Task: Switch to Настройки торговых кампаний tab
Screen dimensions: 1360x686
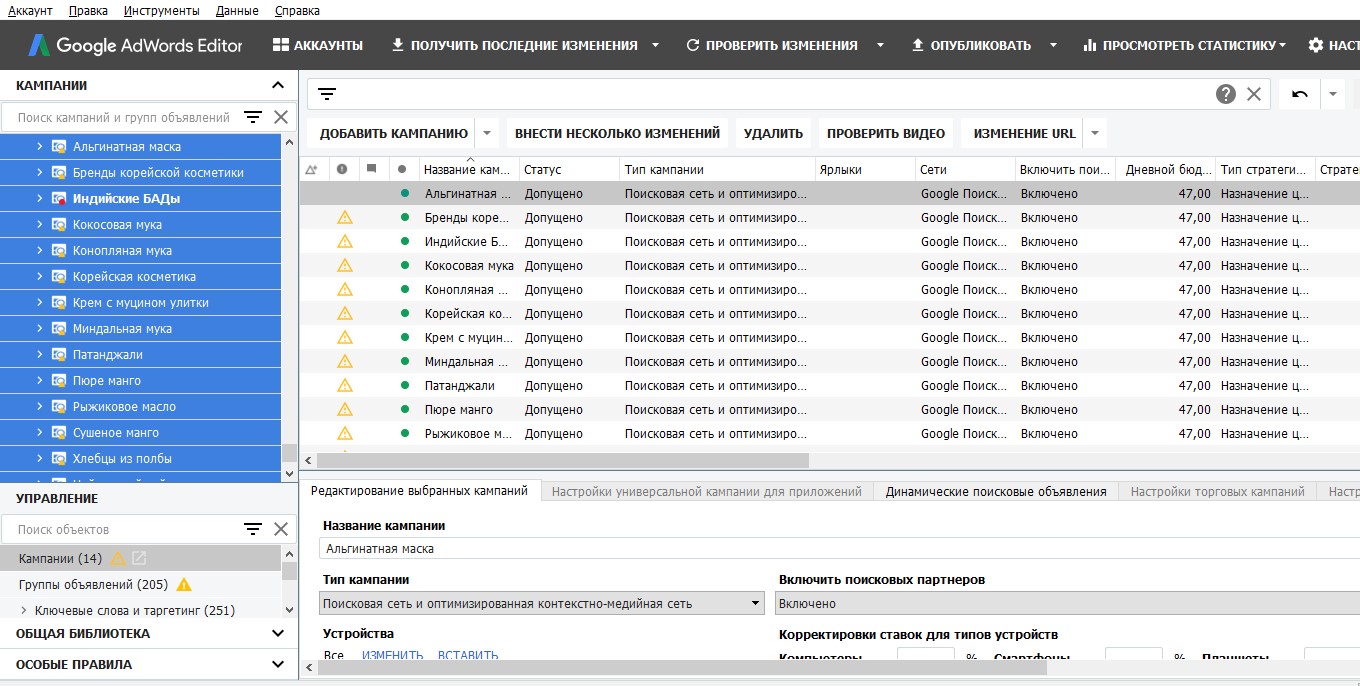Action: point(1217,491)
